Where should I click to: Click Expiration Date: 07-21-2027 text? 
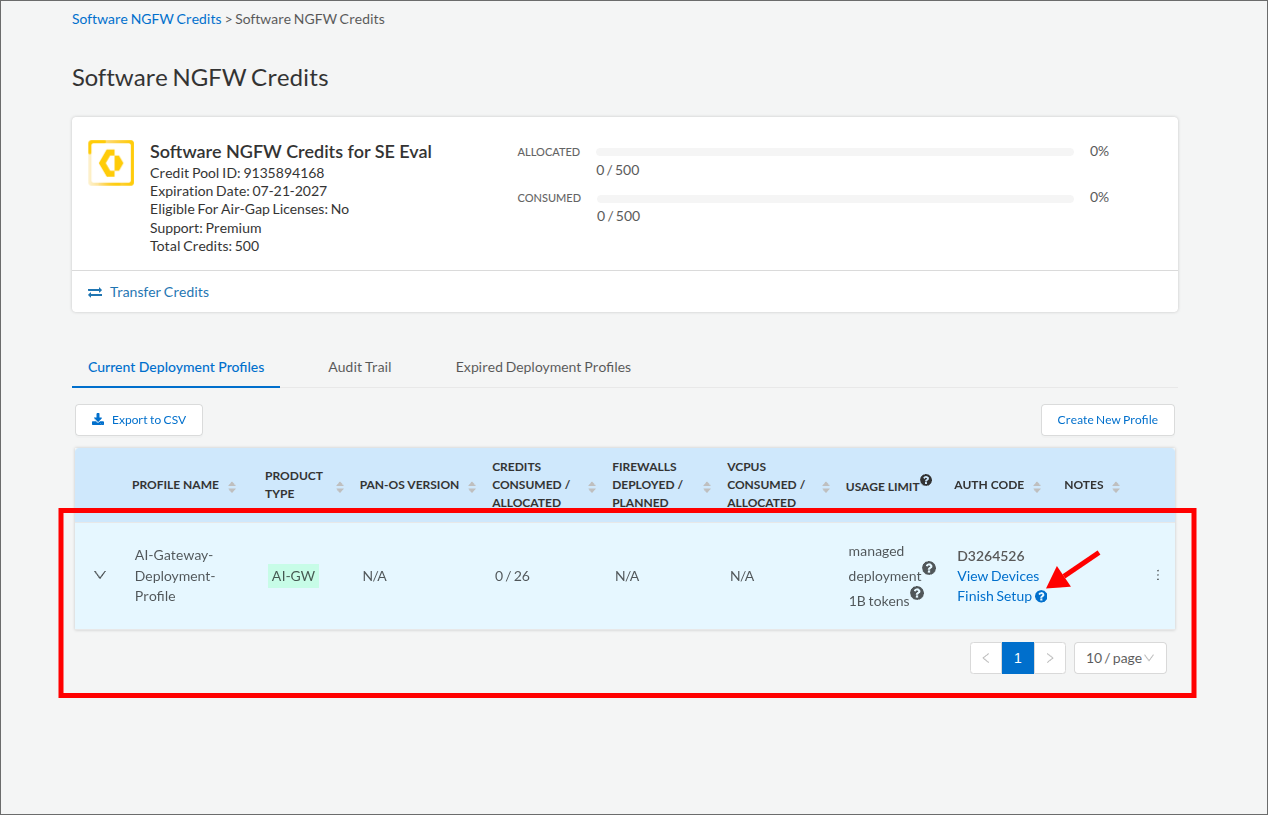pos(239,191)
